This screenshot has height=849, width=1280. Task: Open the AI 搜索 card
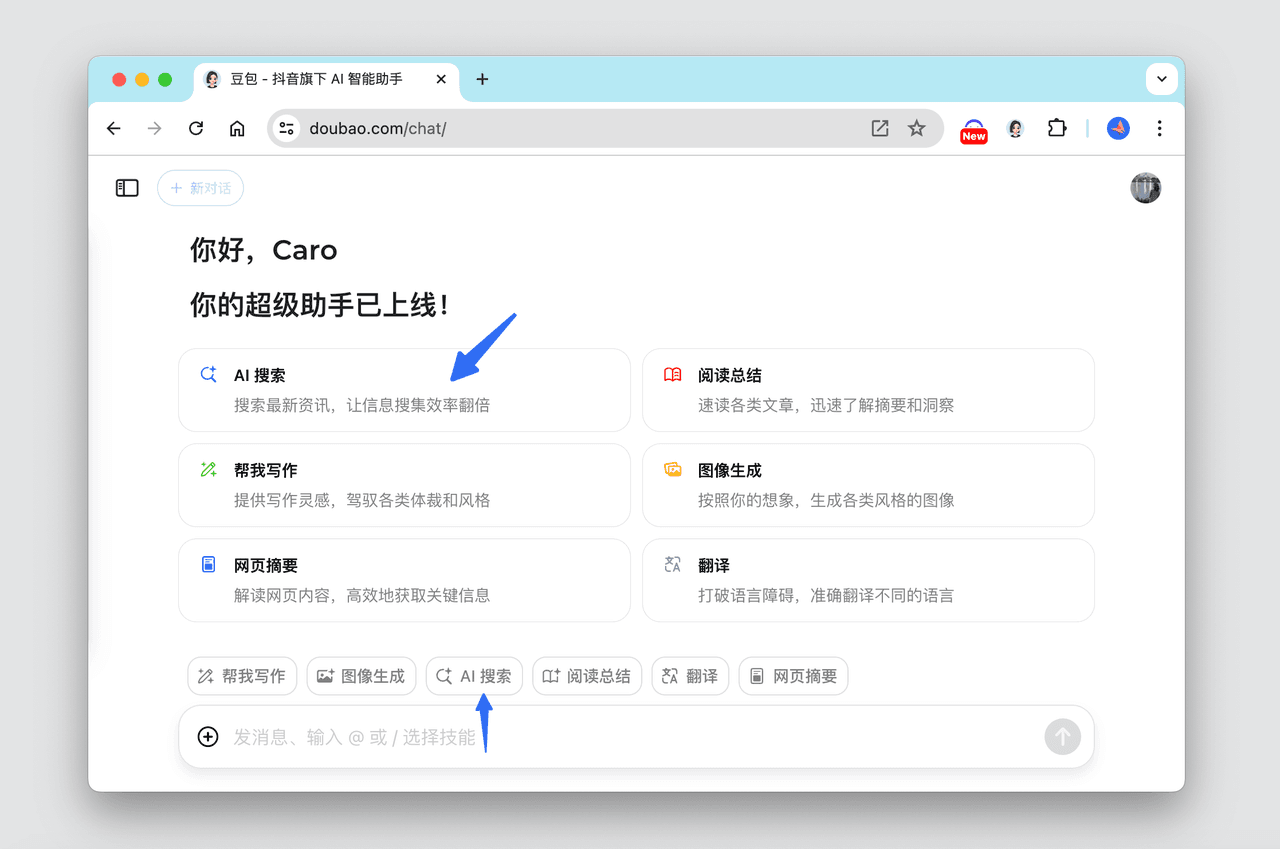coord(404,390)
